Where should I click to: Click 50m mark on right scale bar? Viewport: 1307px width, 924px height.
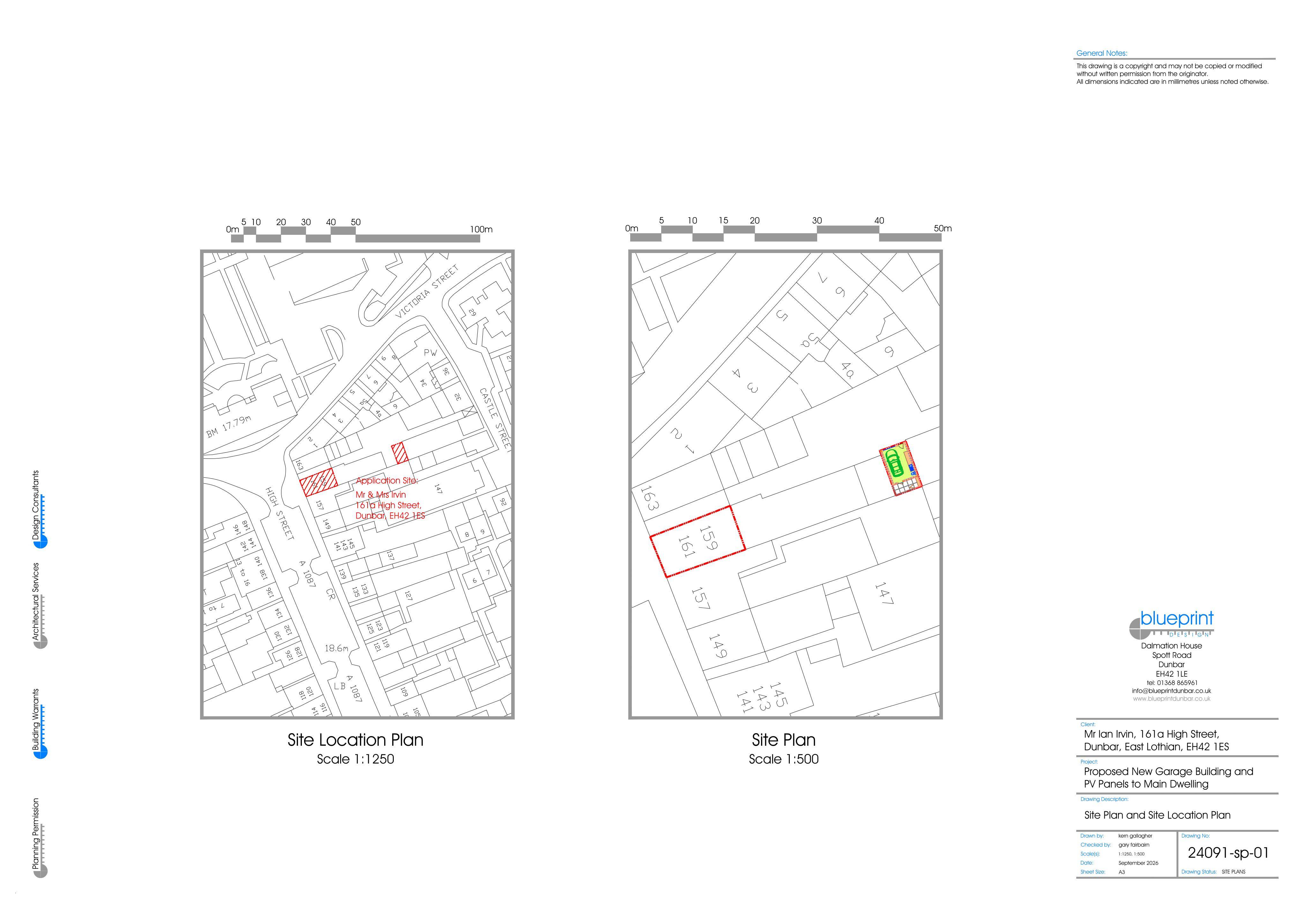coord(943,228)
